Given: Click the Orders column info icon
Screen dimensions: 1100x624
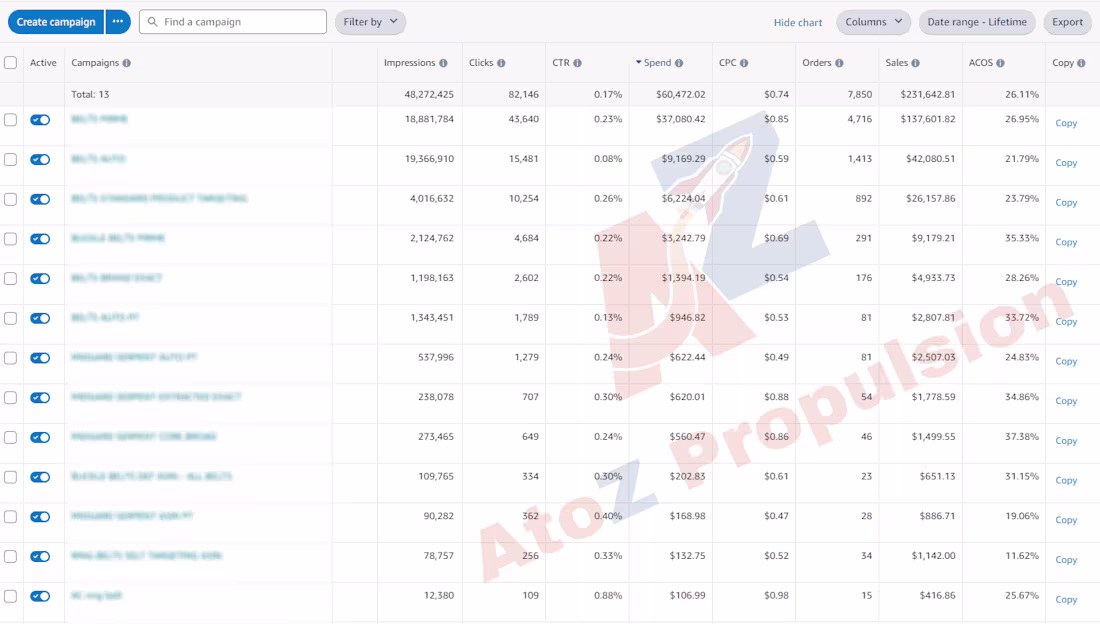Looking at the screenshot, I should 839,63.
